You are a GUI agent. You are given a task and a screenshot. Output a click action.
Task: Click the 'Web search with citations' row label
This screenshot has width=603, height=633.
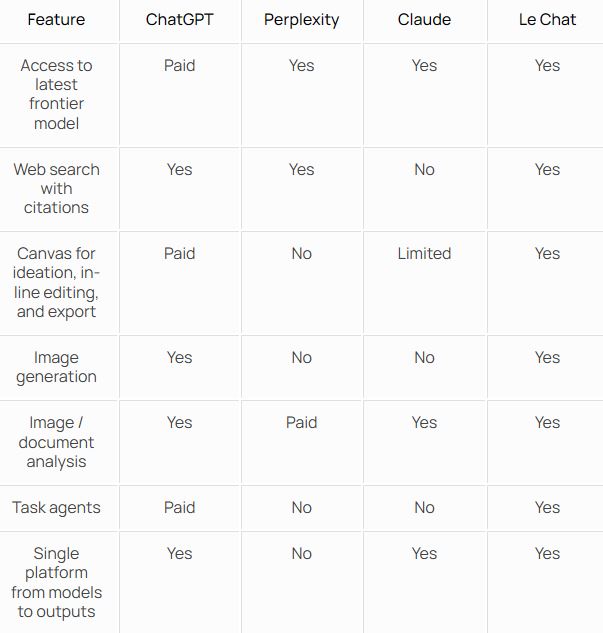pyautogui.click(x=56, y=188)
